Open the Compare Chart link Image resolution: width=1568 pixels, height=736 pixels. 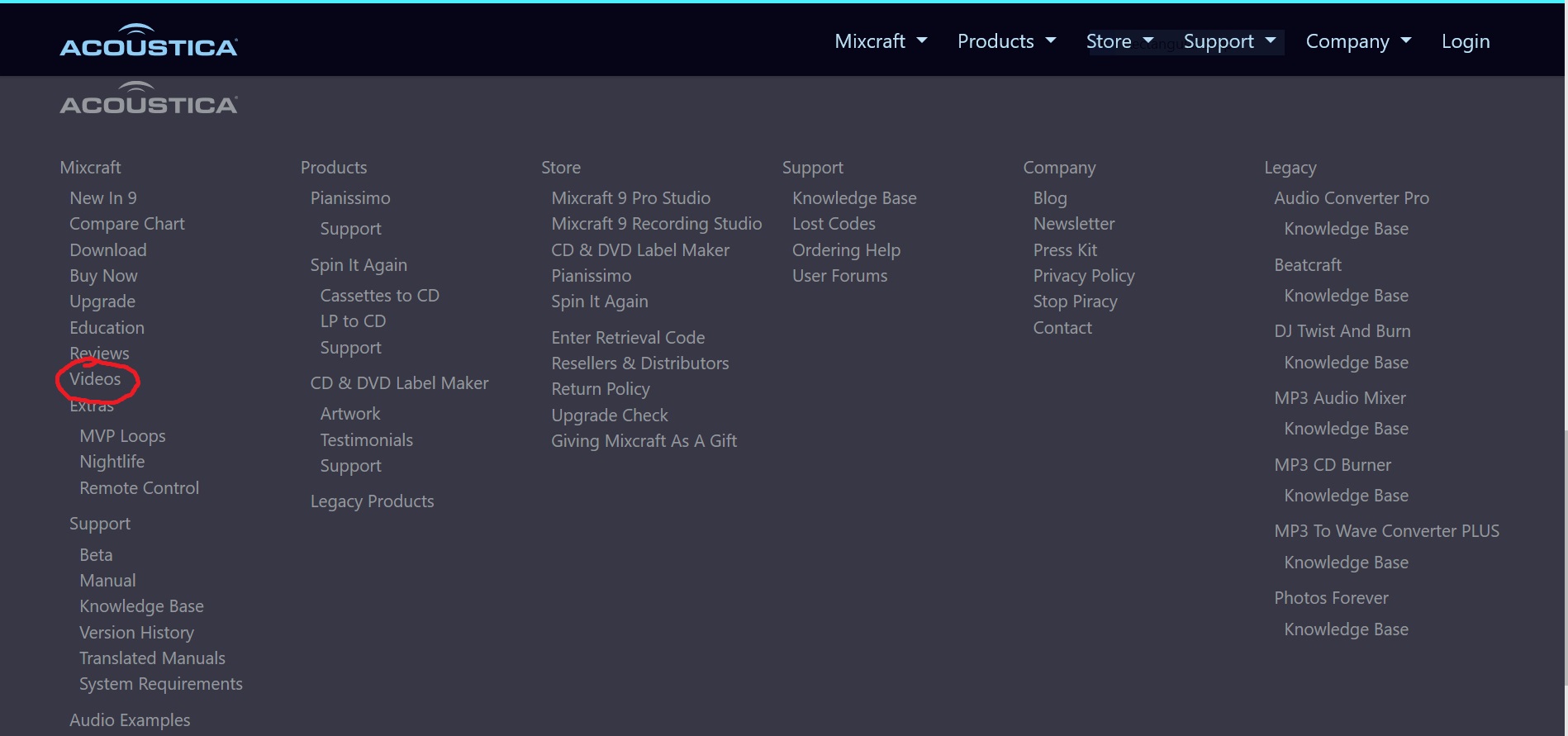(127, 224)
